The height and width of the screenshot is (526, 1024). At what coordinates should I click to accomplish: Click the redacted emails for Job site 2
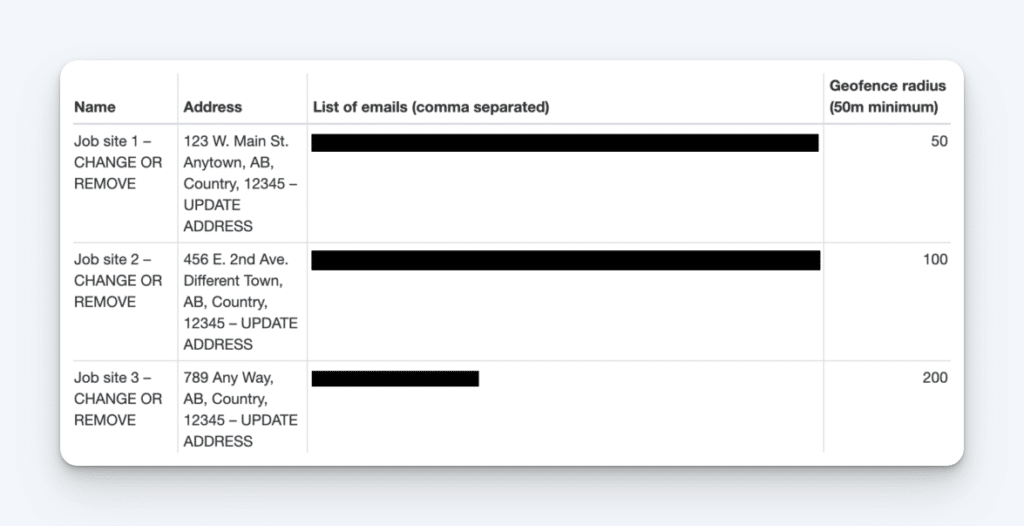click(566, 260)
